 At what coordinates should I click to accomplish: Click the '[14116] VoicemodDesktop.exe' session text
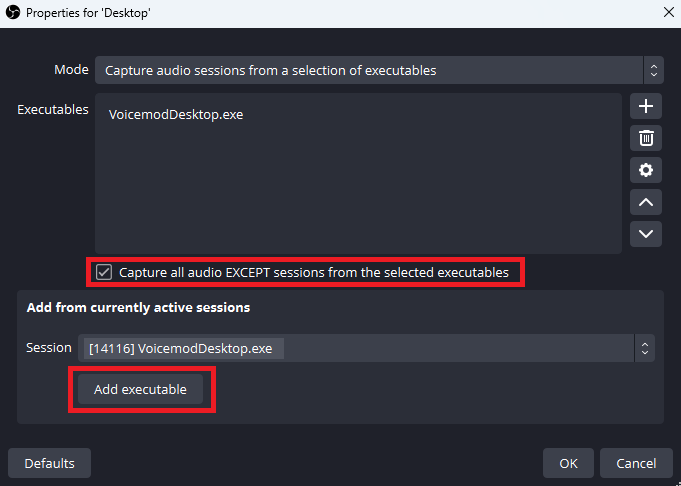(181, 348)
